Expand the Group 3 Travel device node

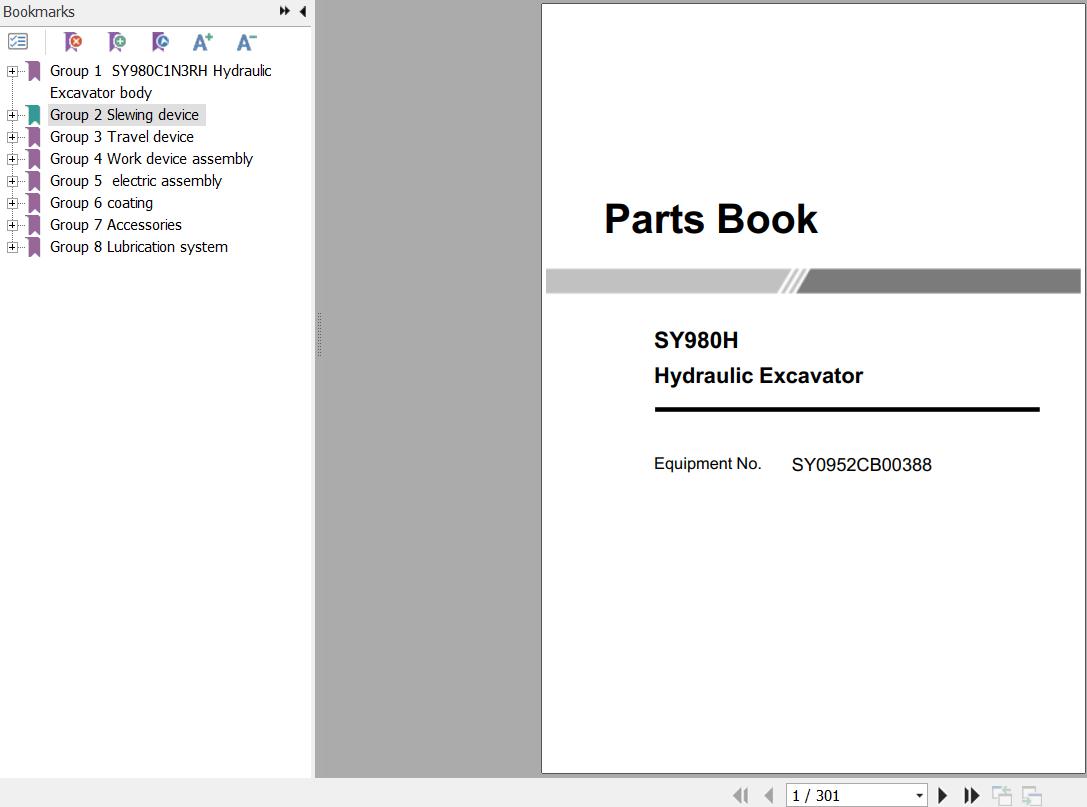pos(12,137)
